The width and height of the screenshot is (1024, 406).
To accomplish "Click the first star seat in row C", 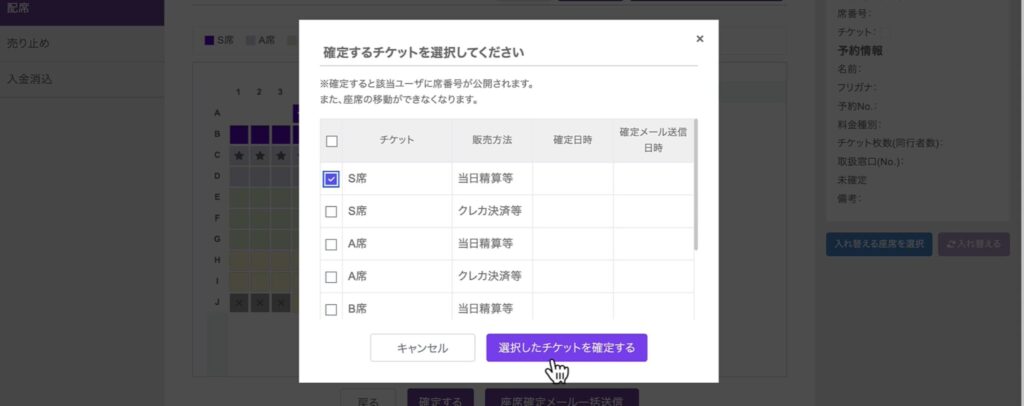I will point(238,156).
